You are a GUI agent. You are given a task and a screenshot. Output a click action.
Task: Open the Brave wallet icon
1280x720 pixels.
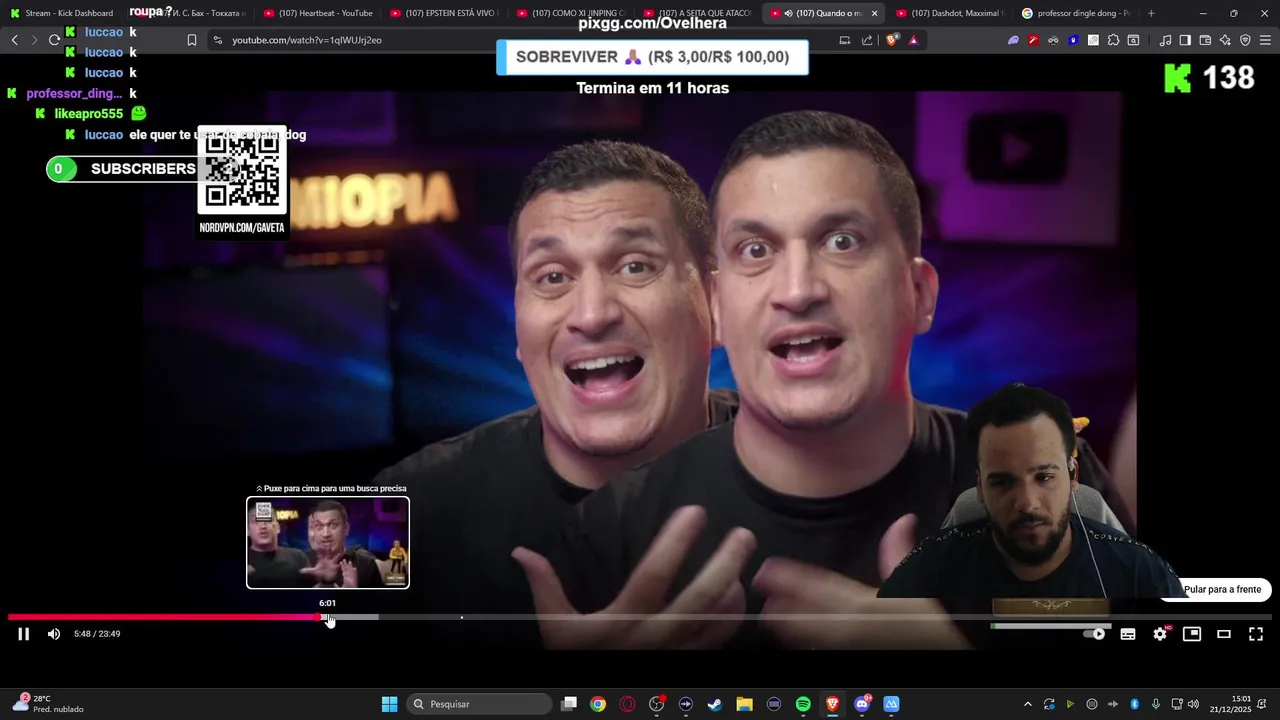coord(1205,40)
